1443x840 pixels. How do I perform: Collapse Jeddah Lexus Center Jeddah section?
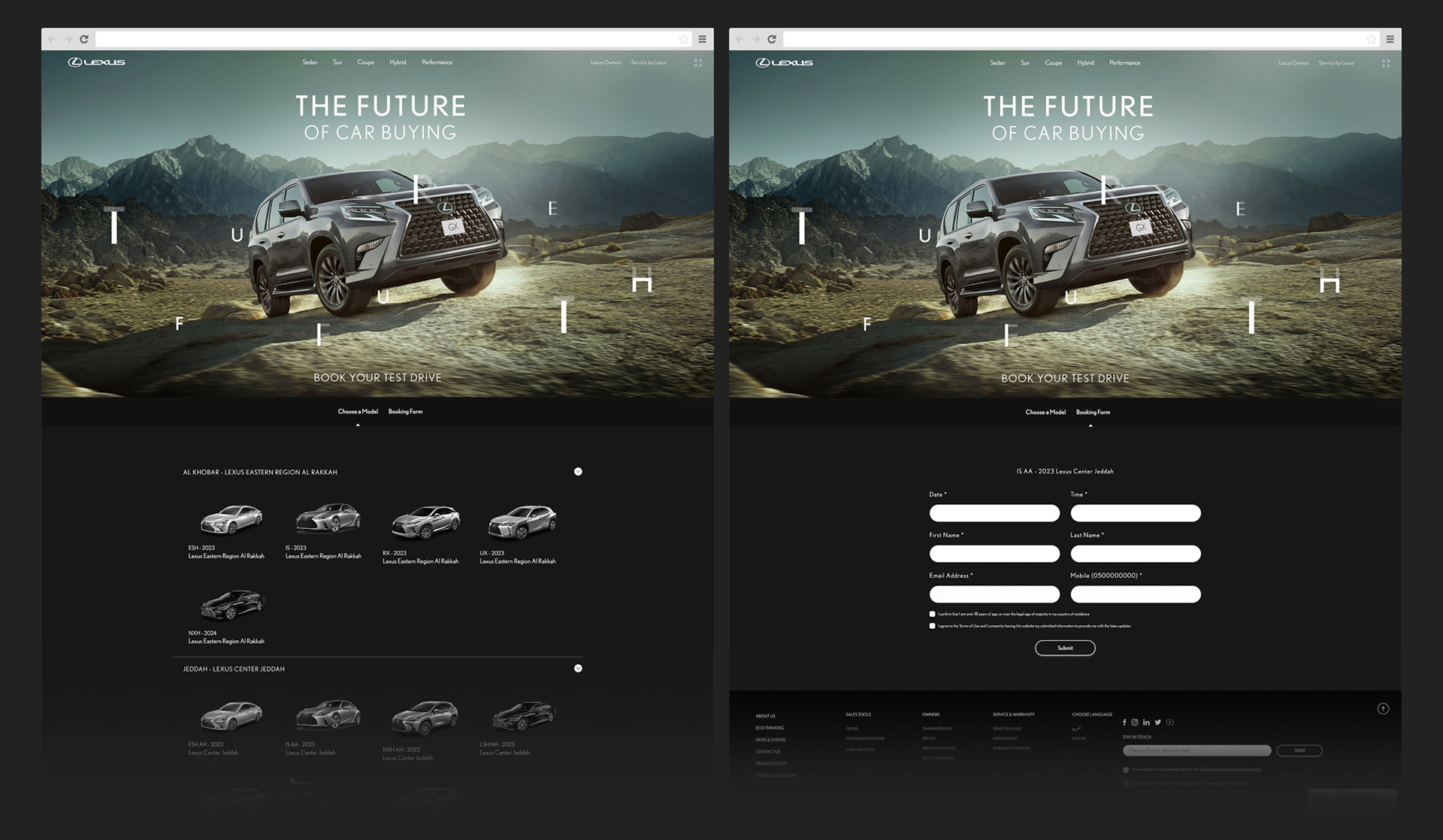click(x=578, y=668)
